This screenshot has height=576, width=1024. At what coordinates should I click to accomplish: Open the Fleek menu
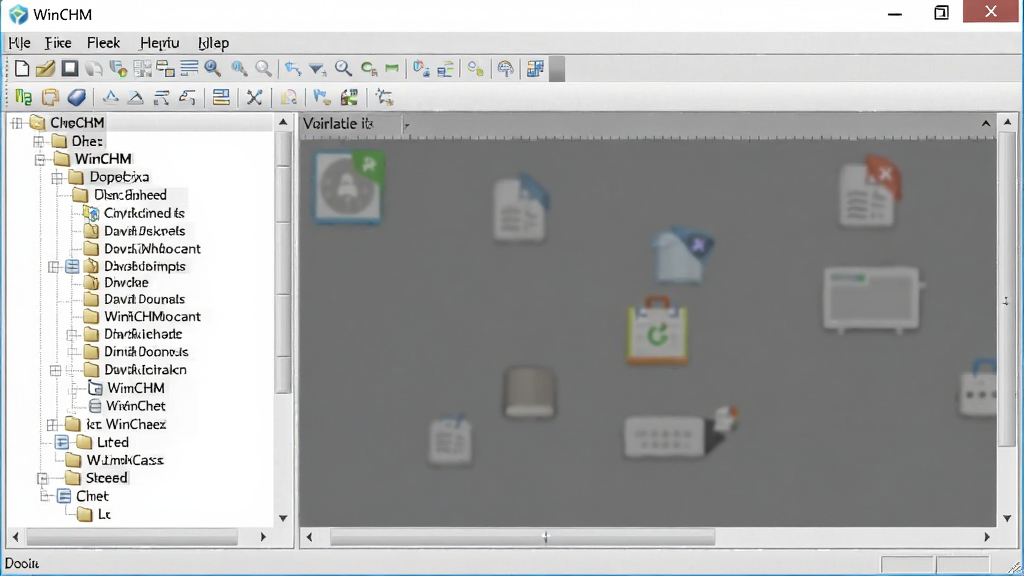point(103,43)
